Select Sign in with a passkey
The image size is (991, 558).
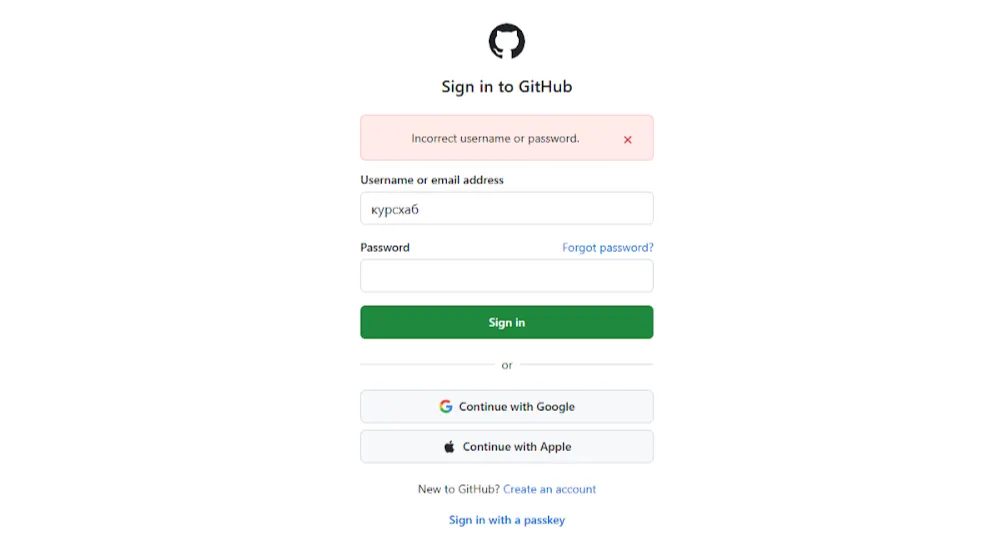tap(506, 520)
